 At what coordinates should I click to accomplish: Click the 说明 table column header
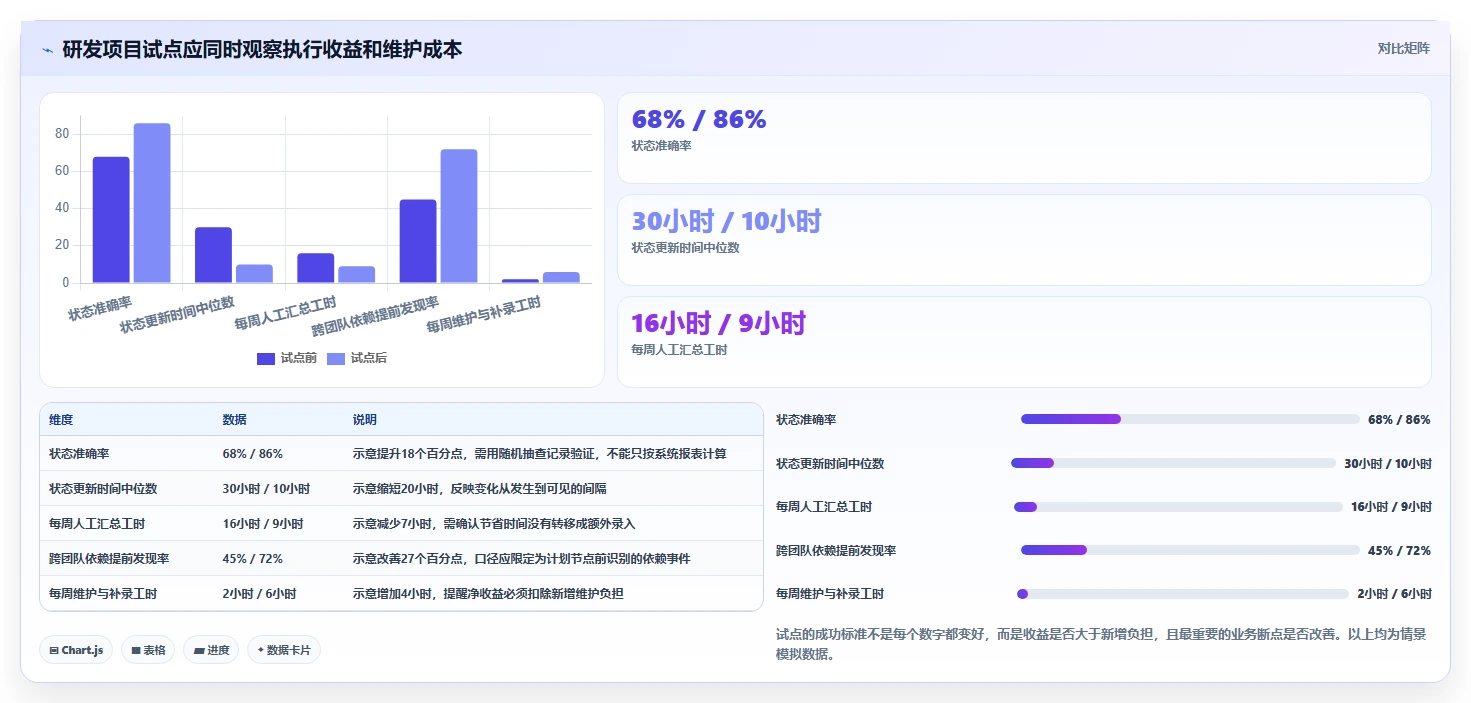pyautogui.click(x=365, y=420)
